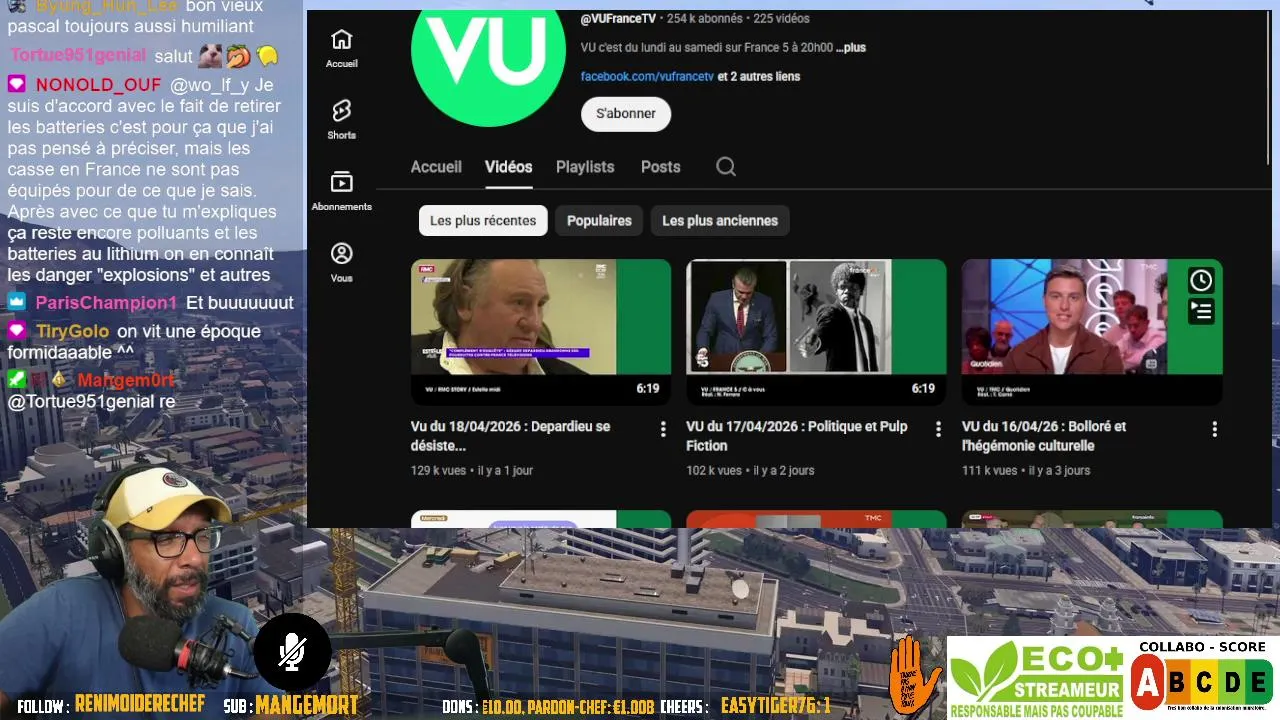Open the facebook.com/vufrancetv link
Image resolution: width=1280 pixels, height=720 pixels.
point(647,76)
